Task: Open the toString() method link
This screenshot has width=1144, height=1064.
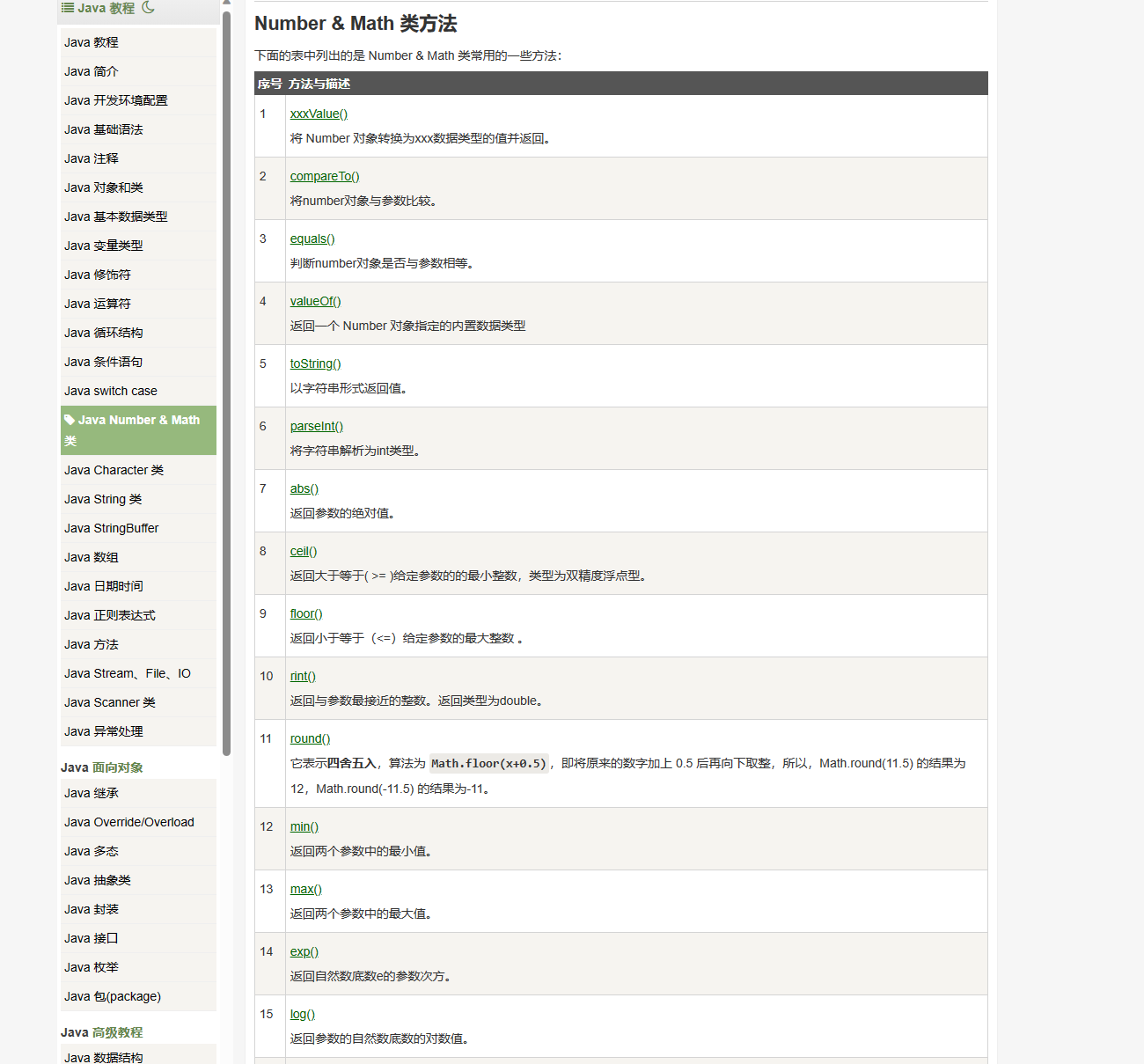Action: coord(316,363)
